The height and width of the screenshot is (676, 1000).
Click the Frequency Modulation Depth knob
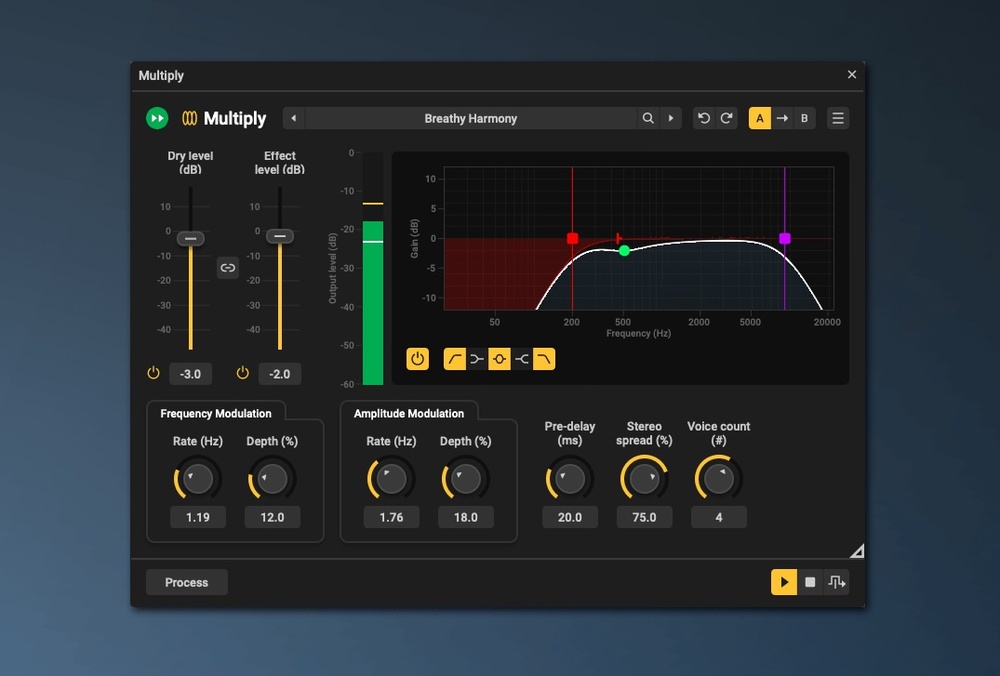272,478
